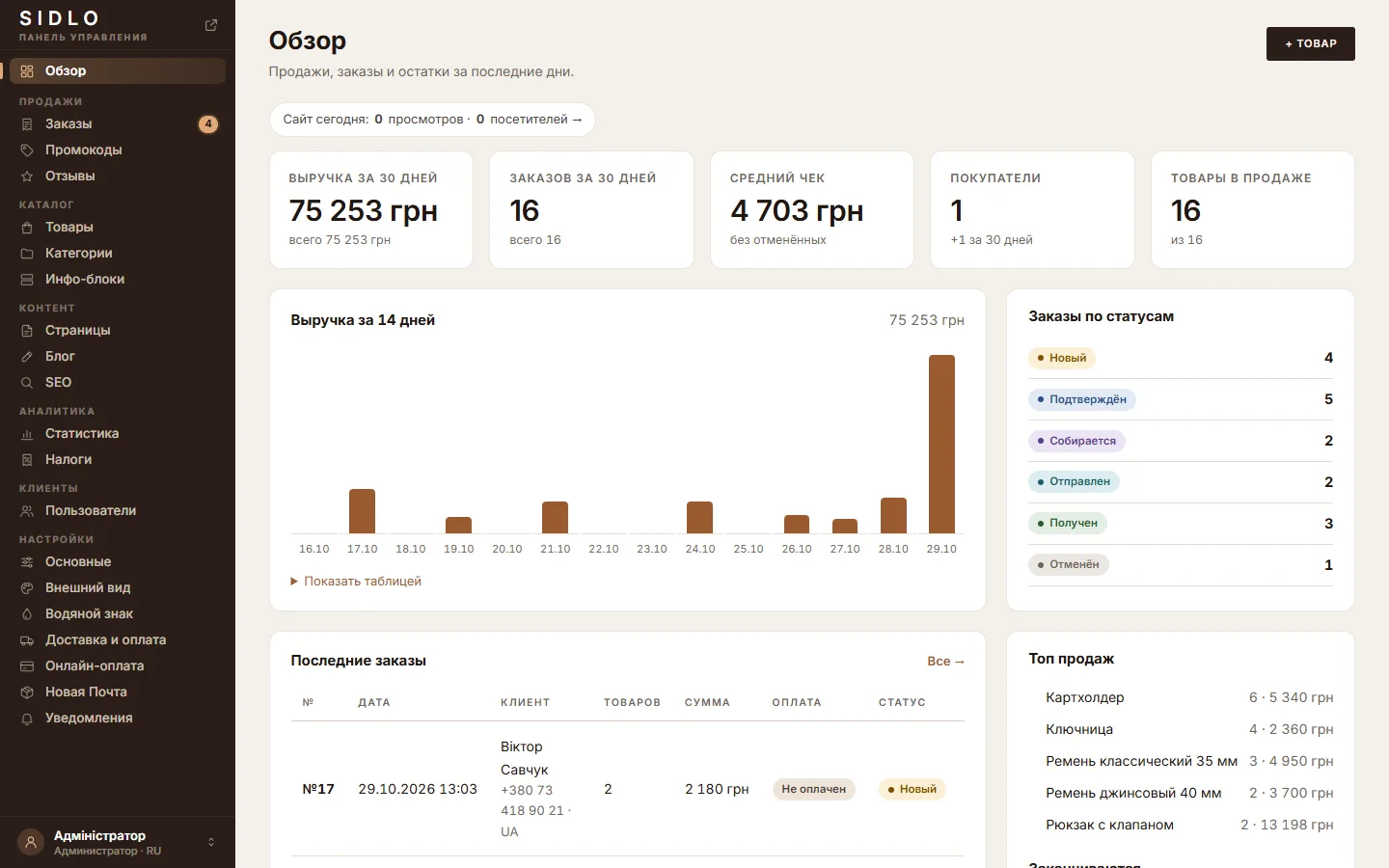Click the Отменён status badge

(x=1069, y=564)
